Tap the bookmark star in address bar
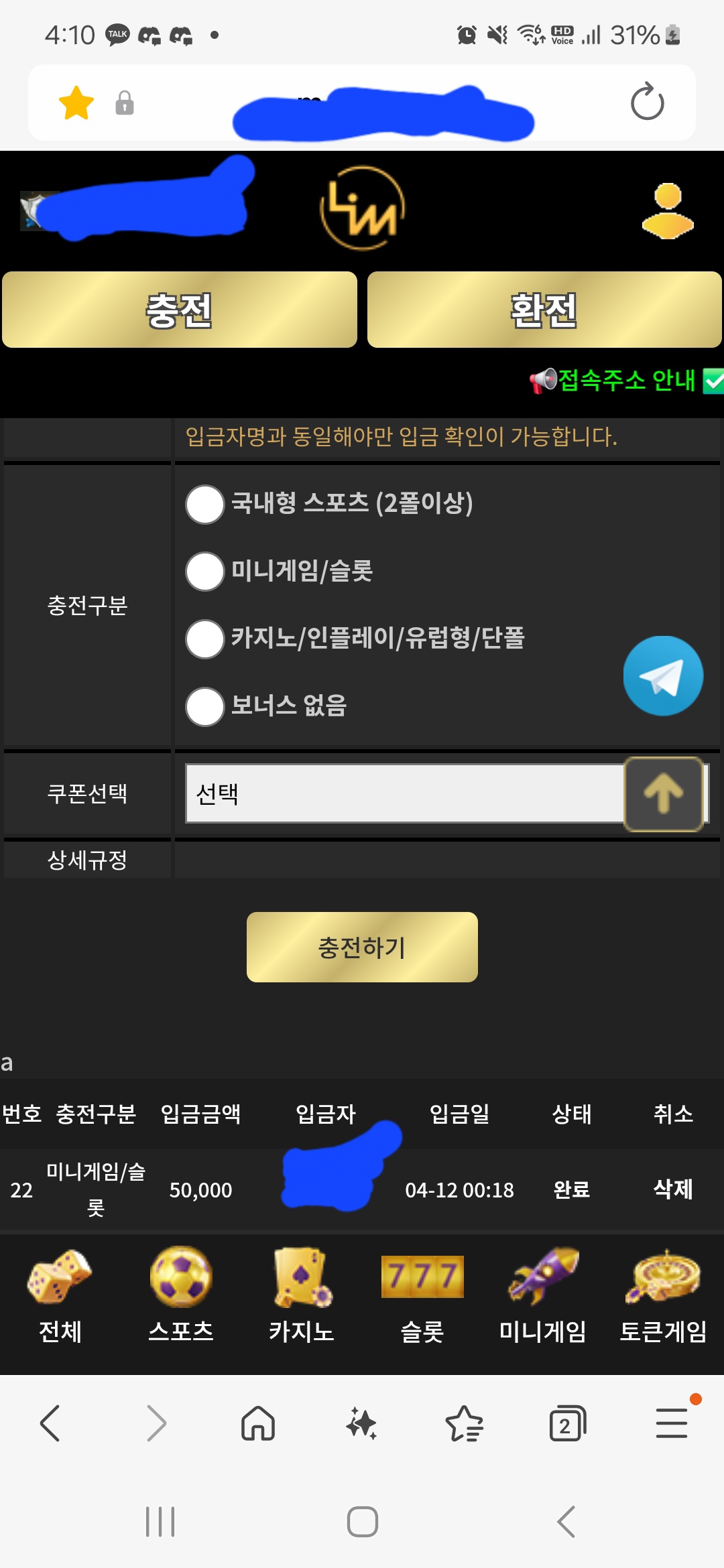 coord(76,103)
